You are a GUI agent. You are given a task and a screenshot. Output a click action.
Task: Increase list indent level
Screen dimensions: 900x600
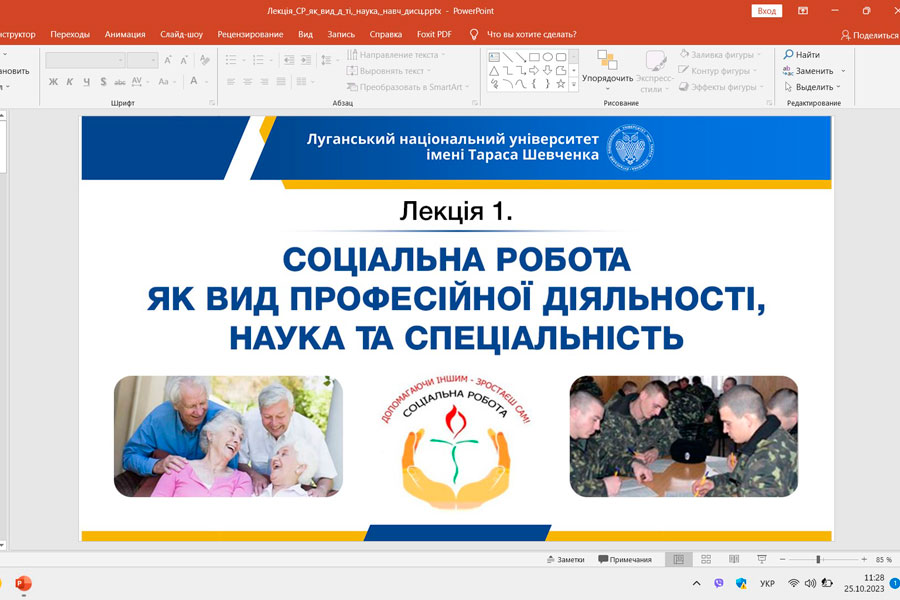coord(306,60)
